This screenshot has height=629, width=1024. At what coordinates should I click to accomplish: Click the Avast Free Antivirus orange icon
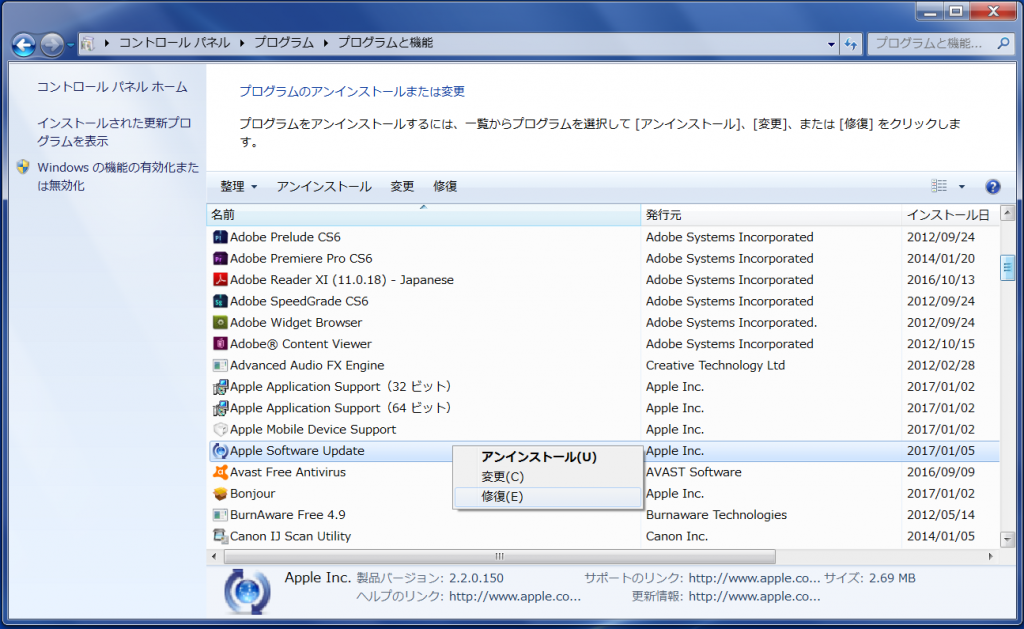220,472
